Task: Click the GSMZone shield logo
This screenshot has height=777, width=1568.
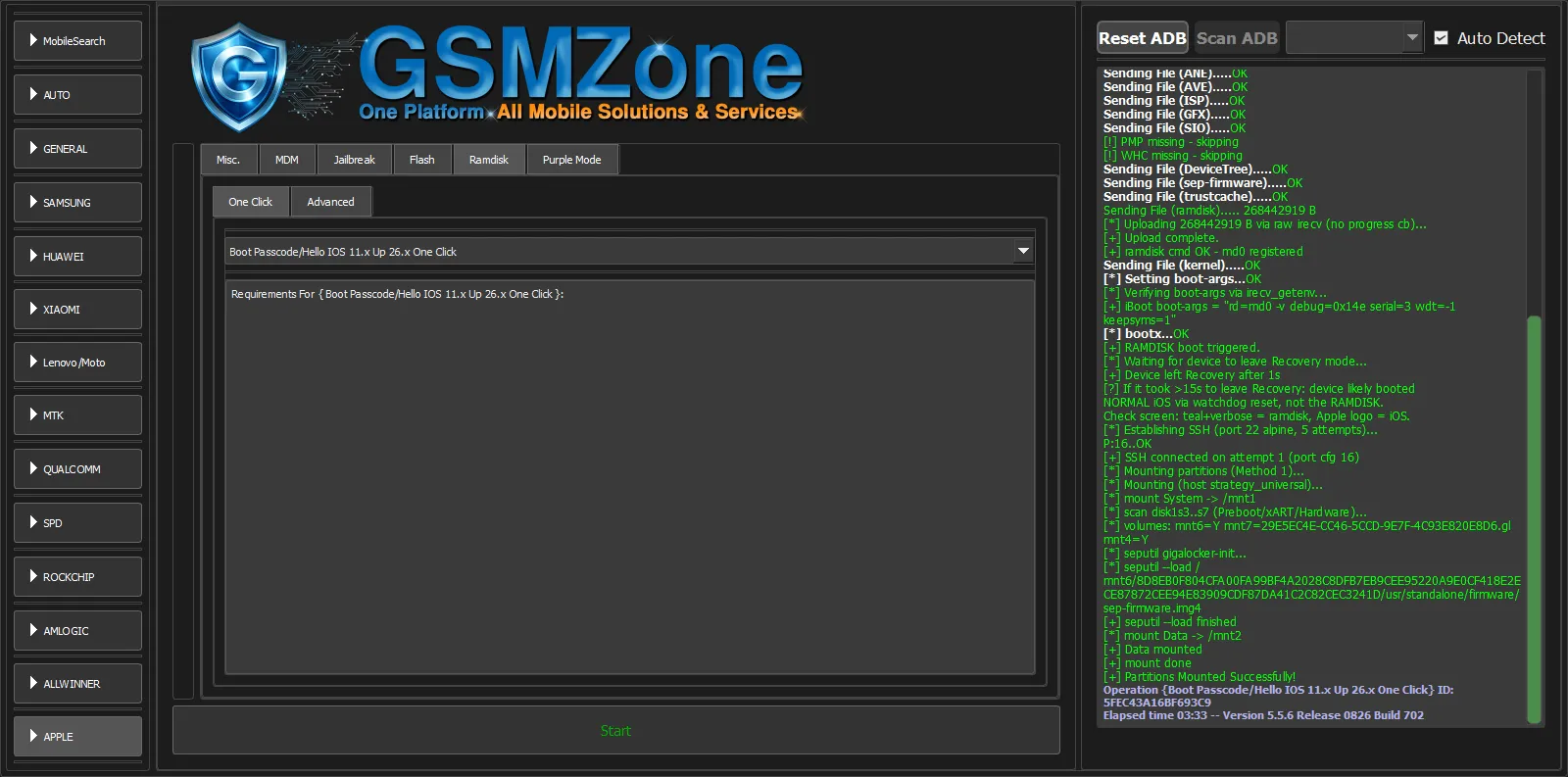Action: coord(239,77)
